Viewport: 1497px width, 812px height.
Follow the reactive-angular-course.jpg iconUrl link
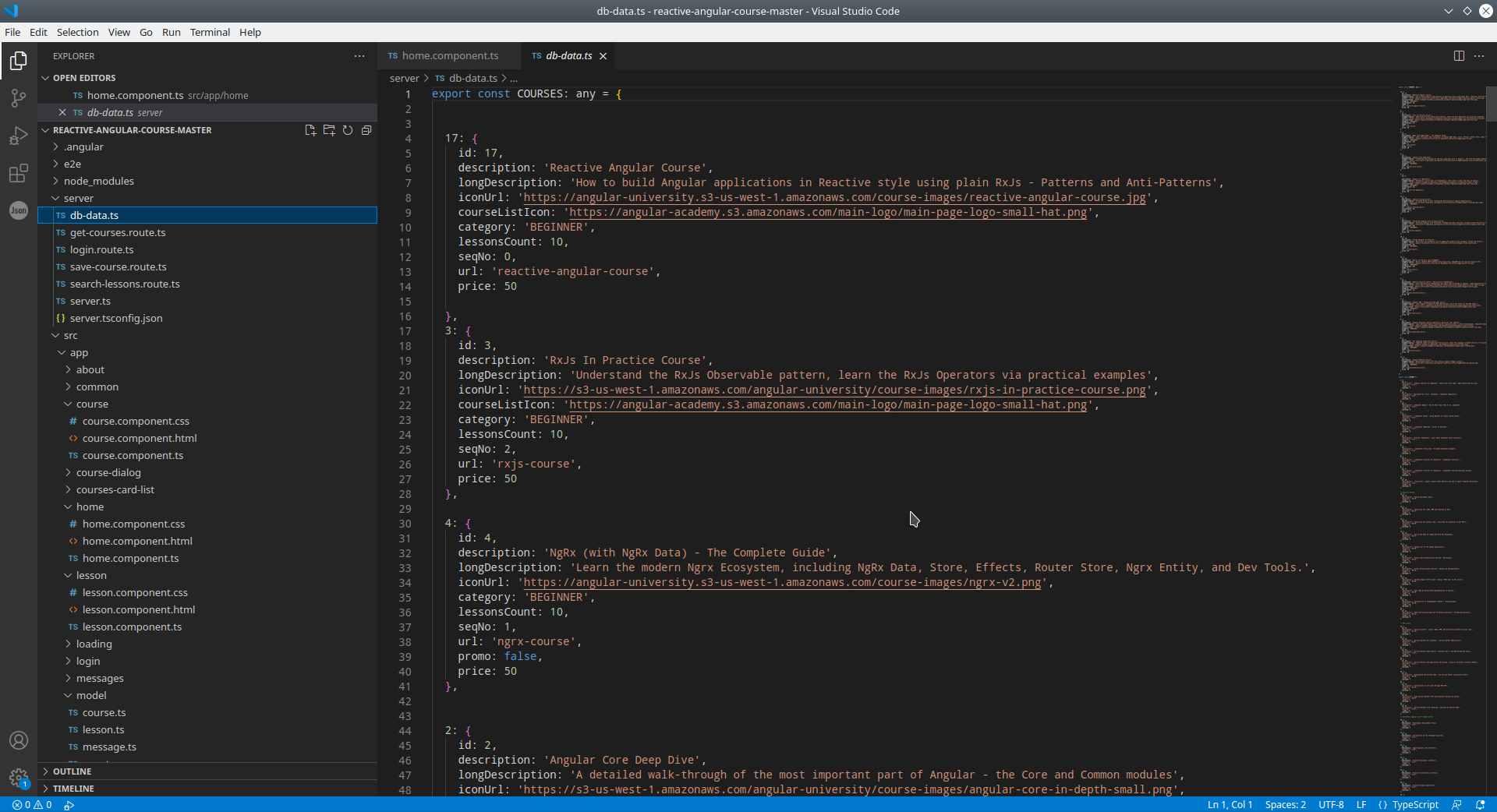tap(834, 198)
